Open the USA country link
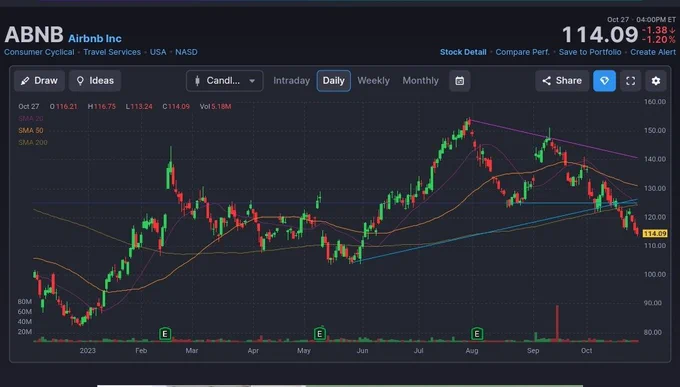The image size is (680, 387). click(x=158, y=52)
